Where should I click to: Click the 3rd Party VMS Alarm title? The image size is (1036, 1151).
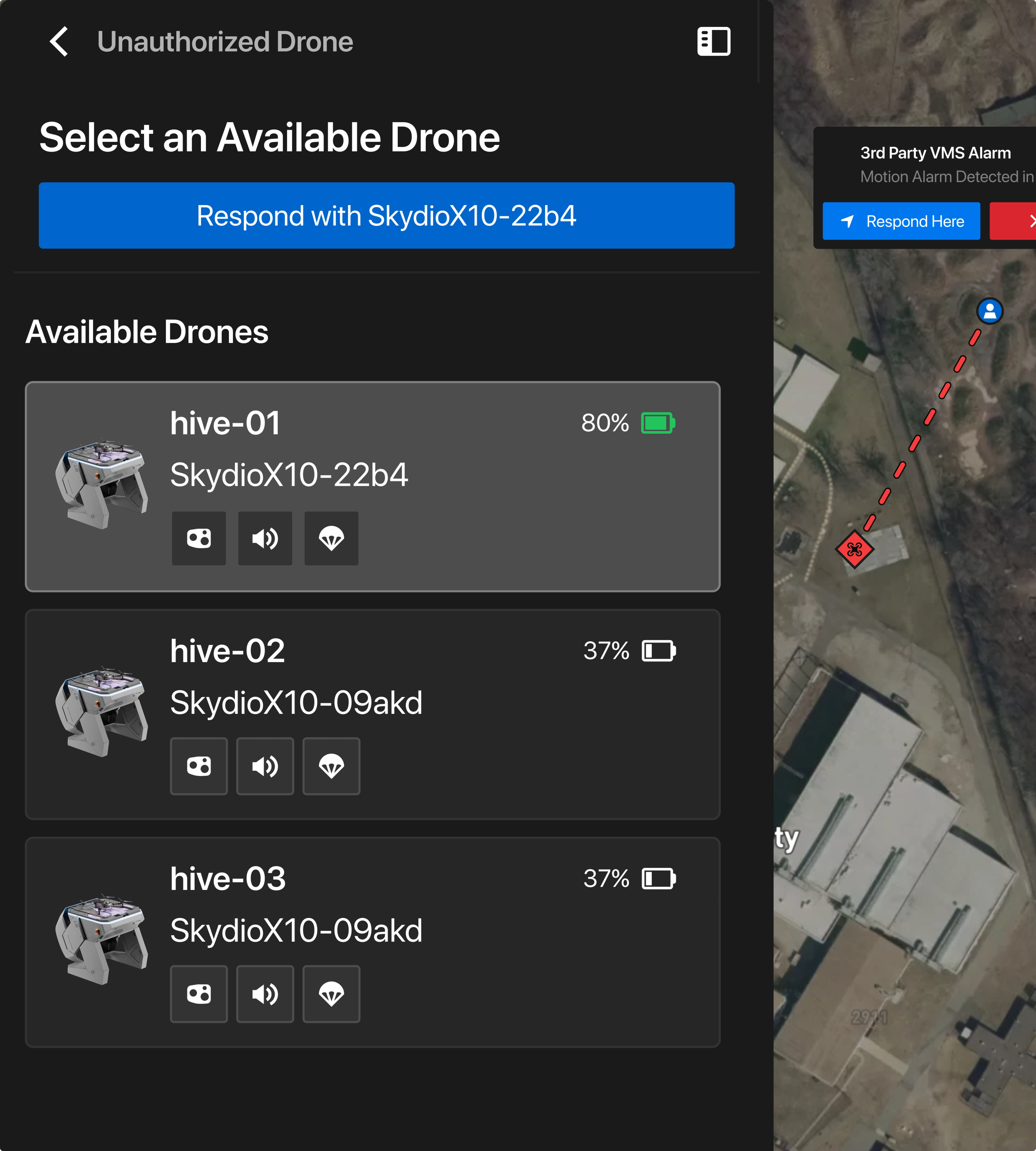click(935, 153)
